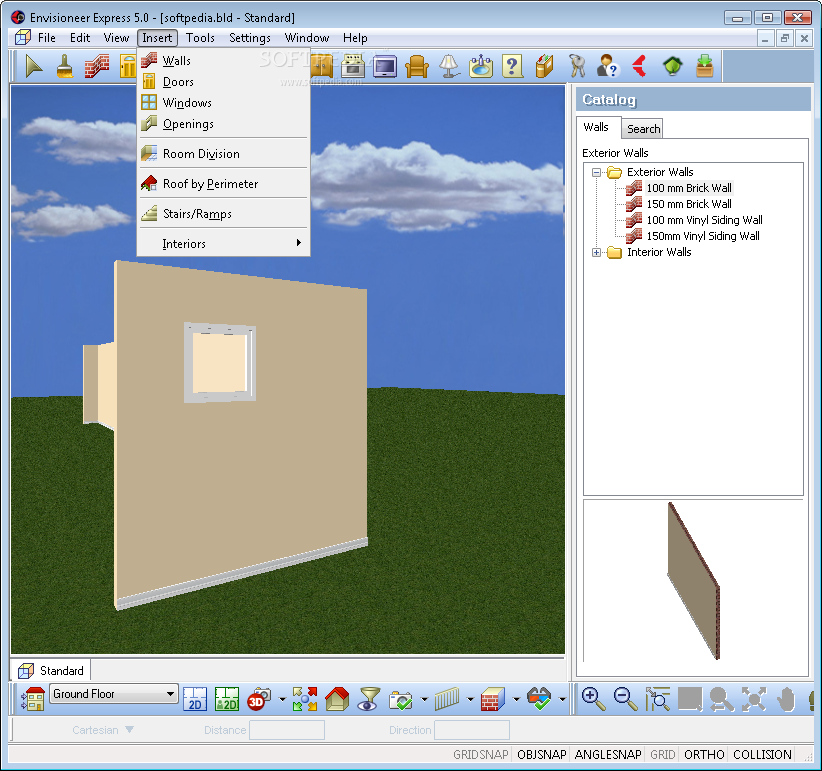
Task: Click the Zoom Out magnifier
Action: 625,699
